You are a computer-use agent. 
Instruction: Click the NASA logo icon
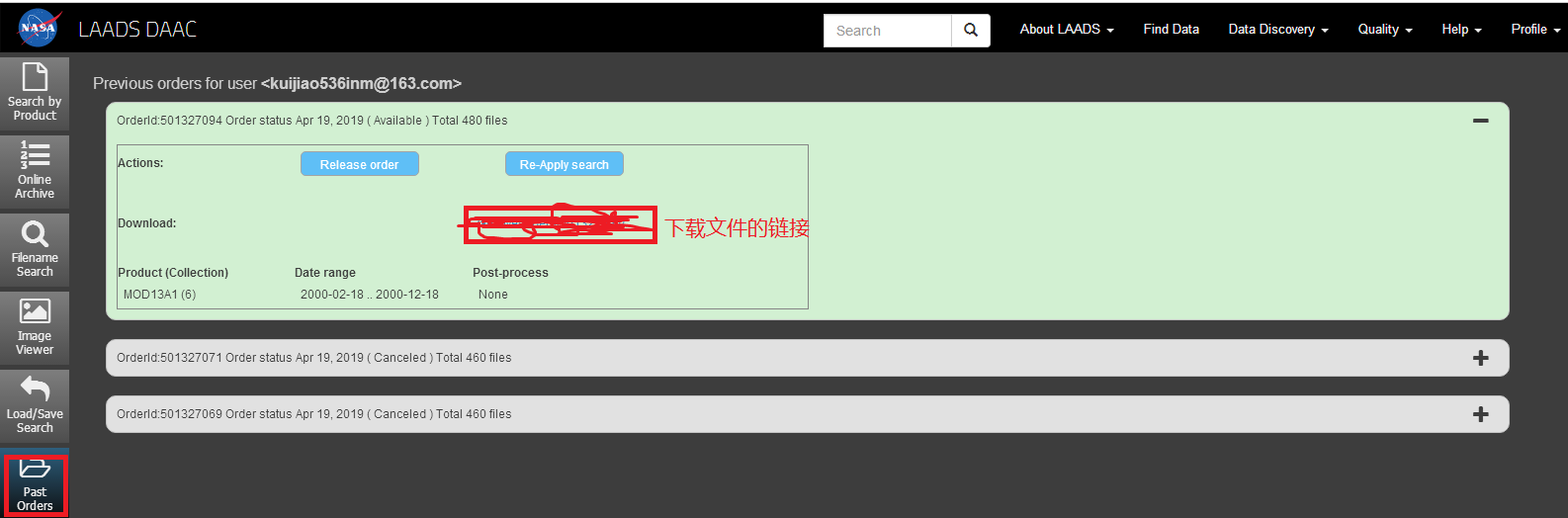(x=39, y=28)
